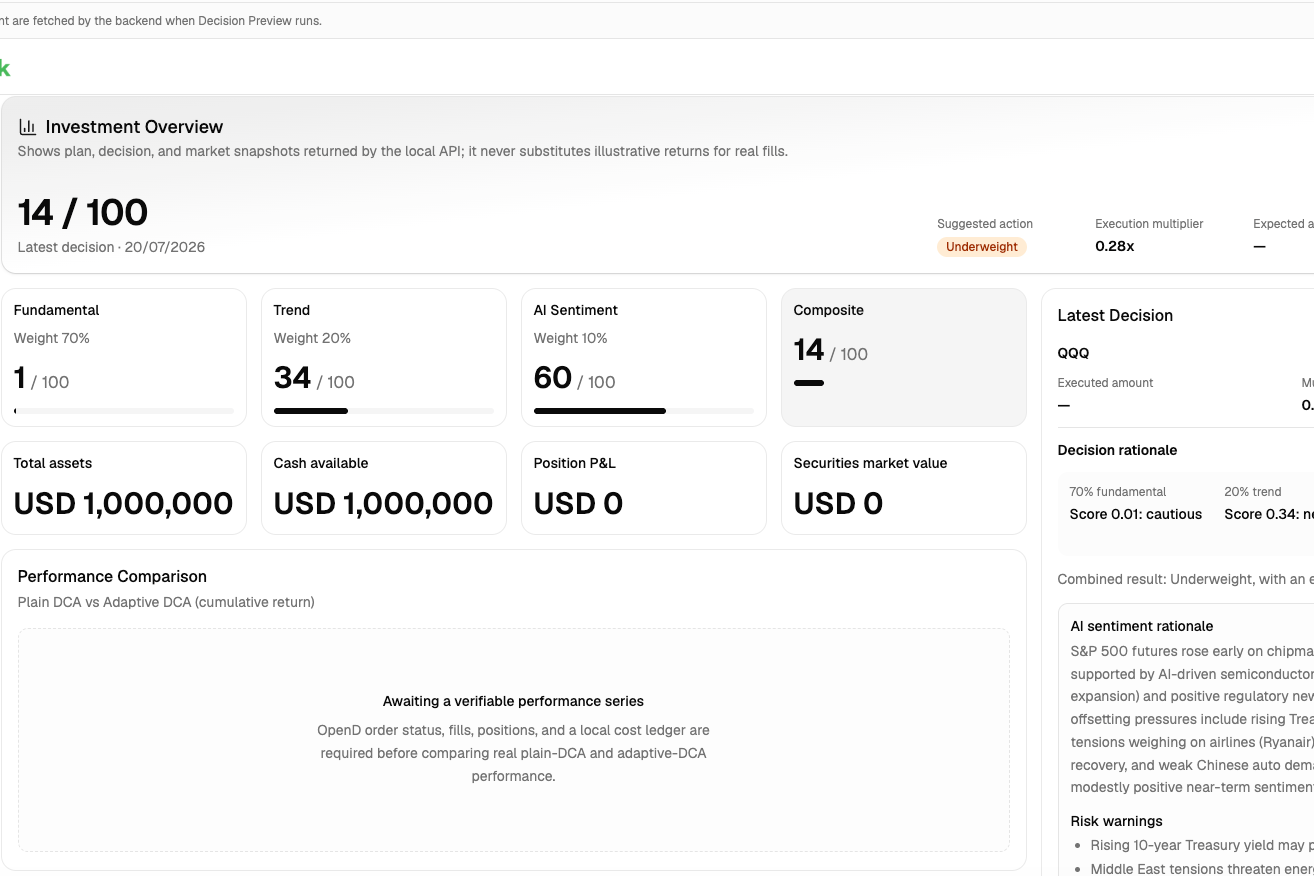Image resolution: width=1314 pixels, height=876 pixels.
Task: Click the AI Sentiment score progress bar
Action: 644,411
